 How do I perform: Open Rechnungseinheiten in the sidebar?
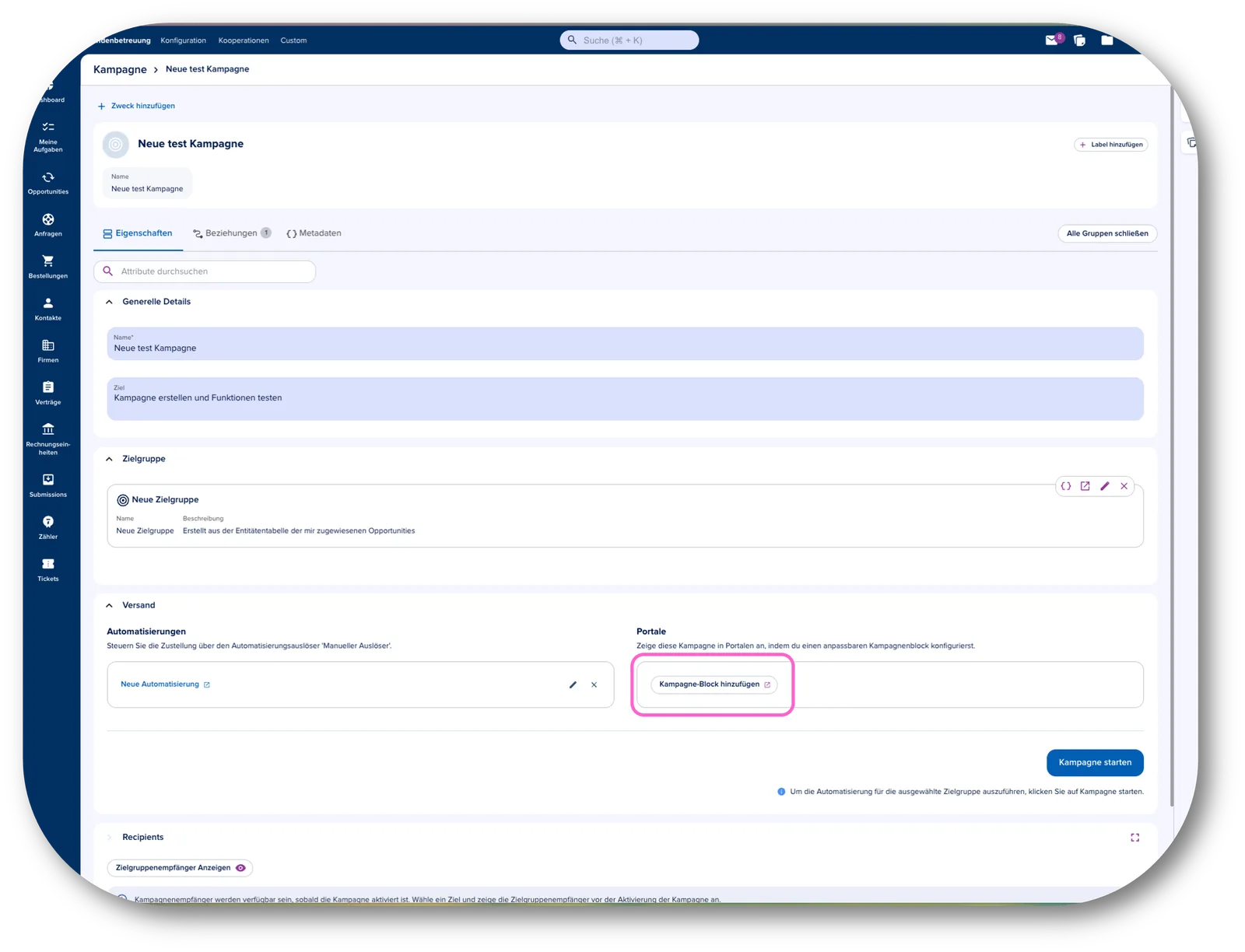click(x=48, y=439)
